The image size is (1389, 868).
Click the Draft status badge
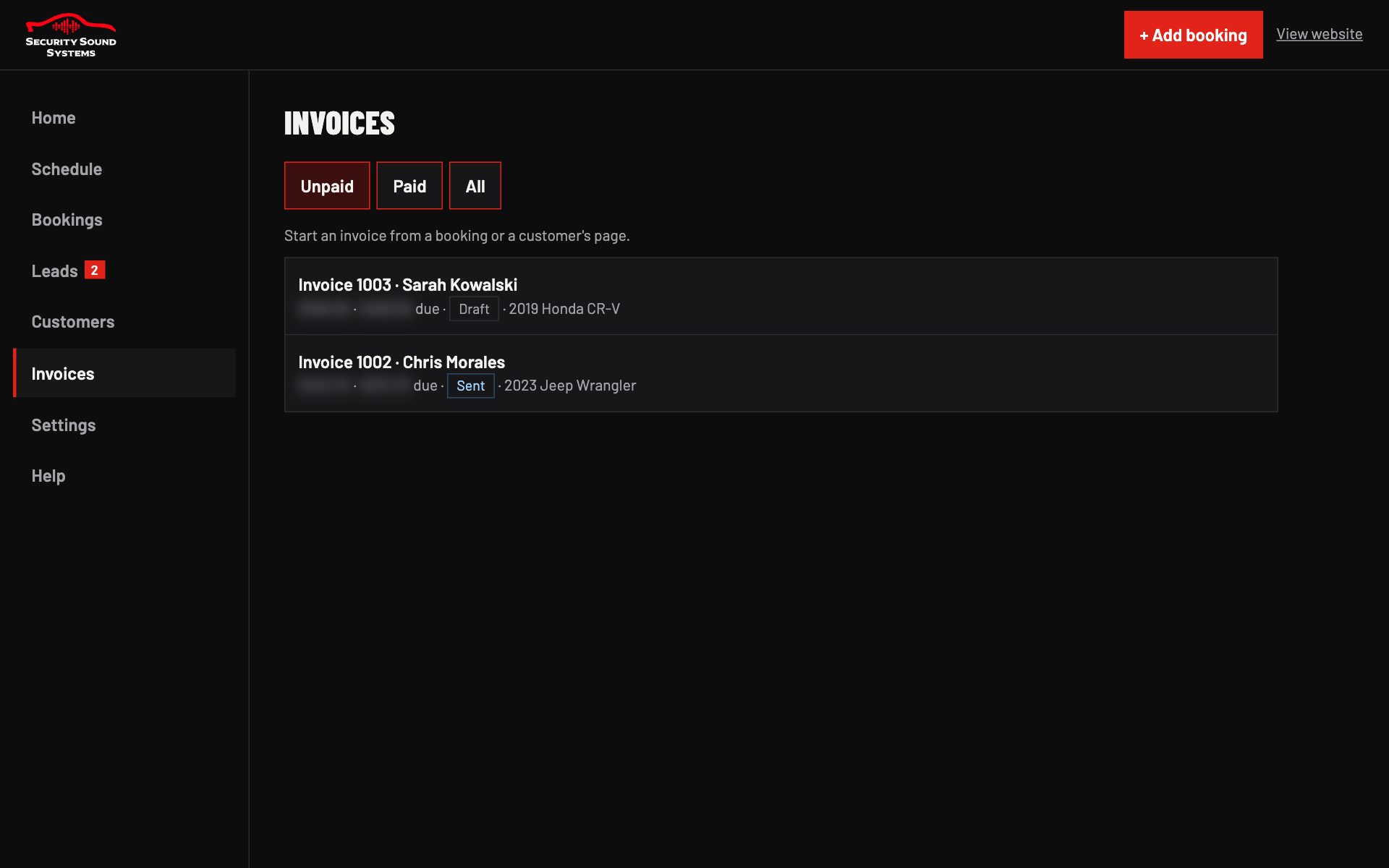[x=474, y=309]
